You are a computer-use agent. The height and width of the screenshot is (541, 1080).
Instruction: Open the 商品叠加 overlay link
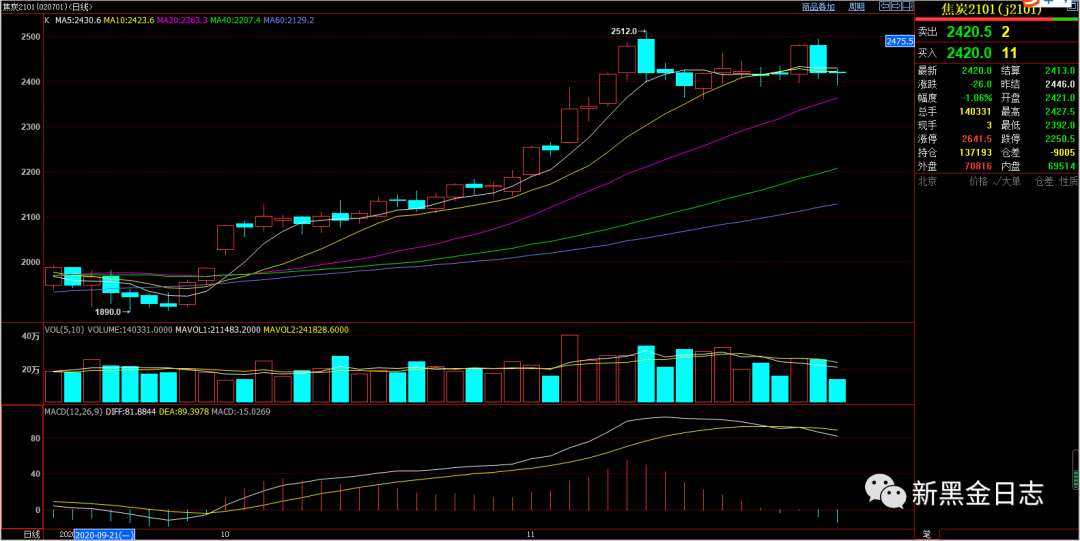click(818, 6)
